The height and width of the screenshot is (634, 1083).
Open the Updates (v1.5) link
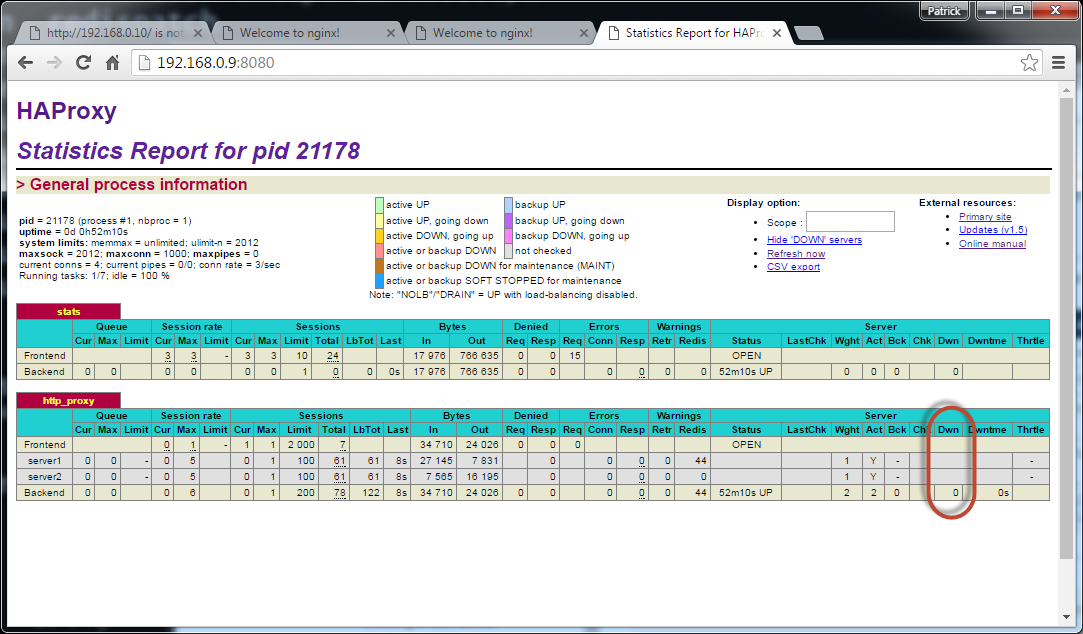pyautogui.click(x=993, y=229)
